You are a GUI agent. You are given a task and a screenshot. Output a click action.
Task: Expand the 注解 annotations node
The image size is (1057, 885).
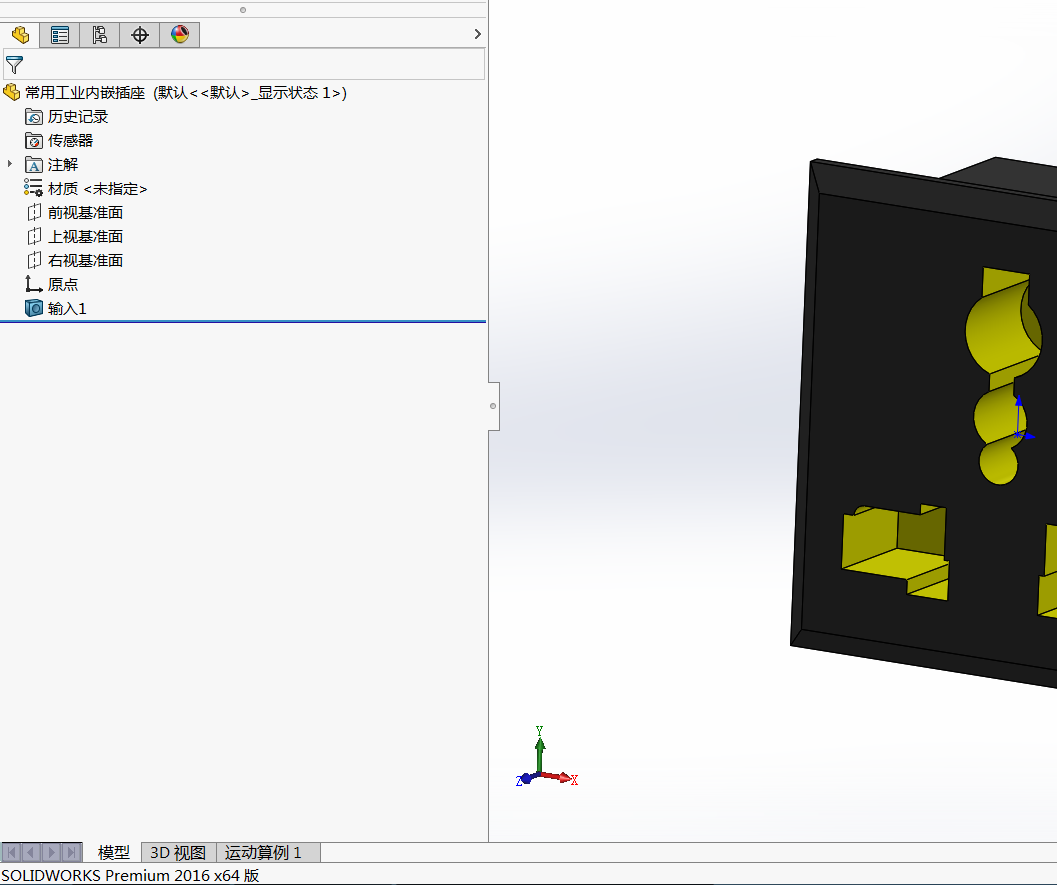(10, 164)
